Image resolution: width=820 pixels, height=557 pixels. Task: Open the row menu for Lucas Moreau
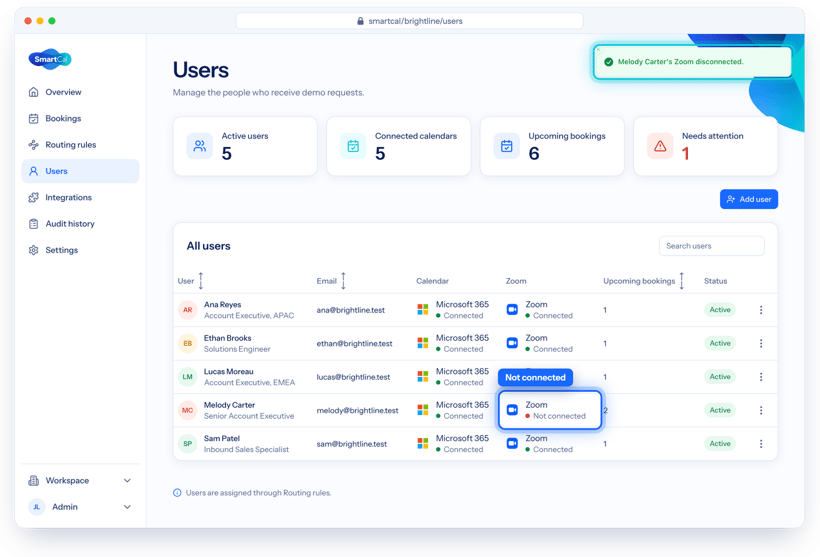click(761, 377)
